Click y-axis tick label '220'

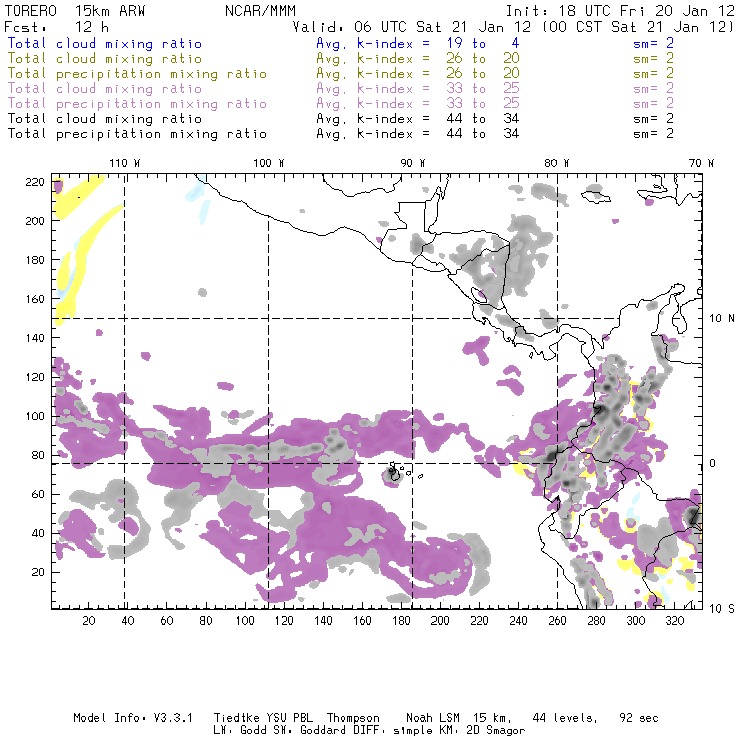(35, 182)
